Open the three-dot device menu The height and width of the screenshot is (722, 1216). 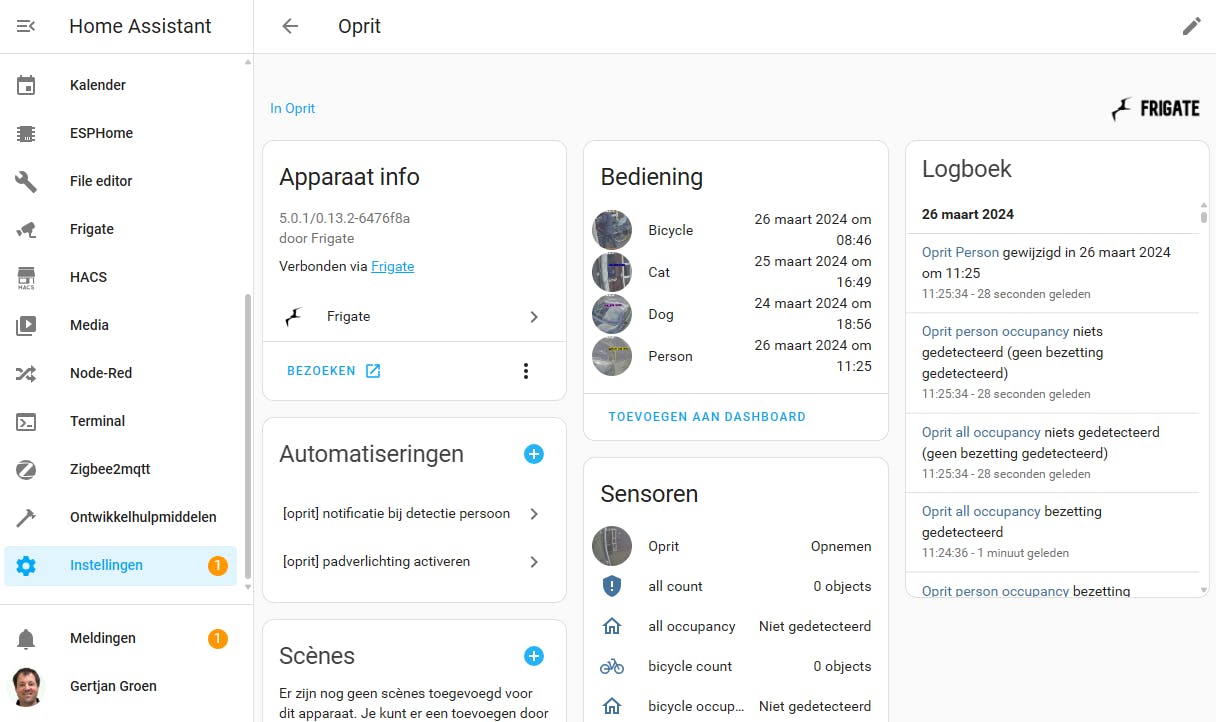[x=526, y=371]
